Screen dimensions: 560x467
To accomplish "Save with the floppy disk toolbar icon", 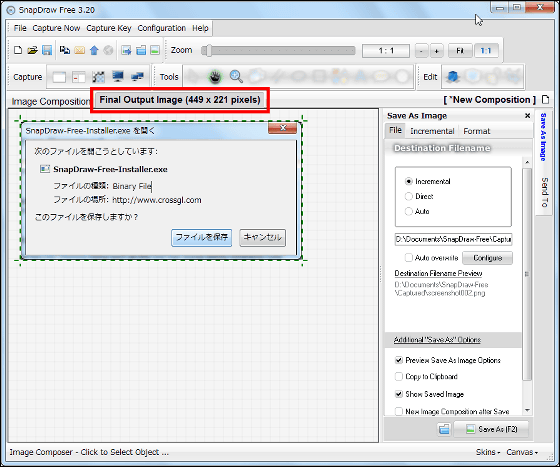I will 47,50.
